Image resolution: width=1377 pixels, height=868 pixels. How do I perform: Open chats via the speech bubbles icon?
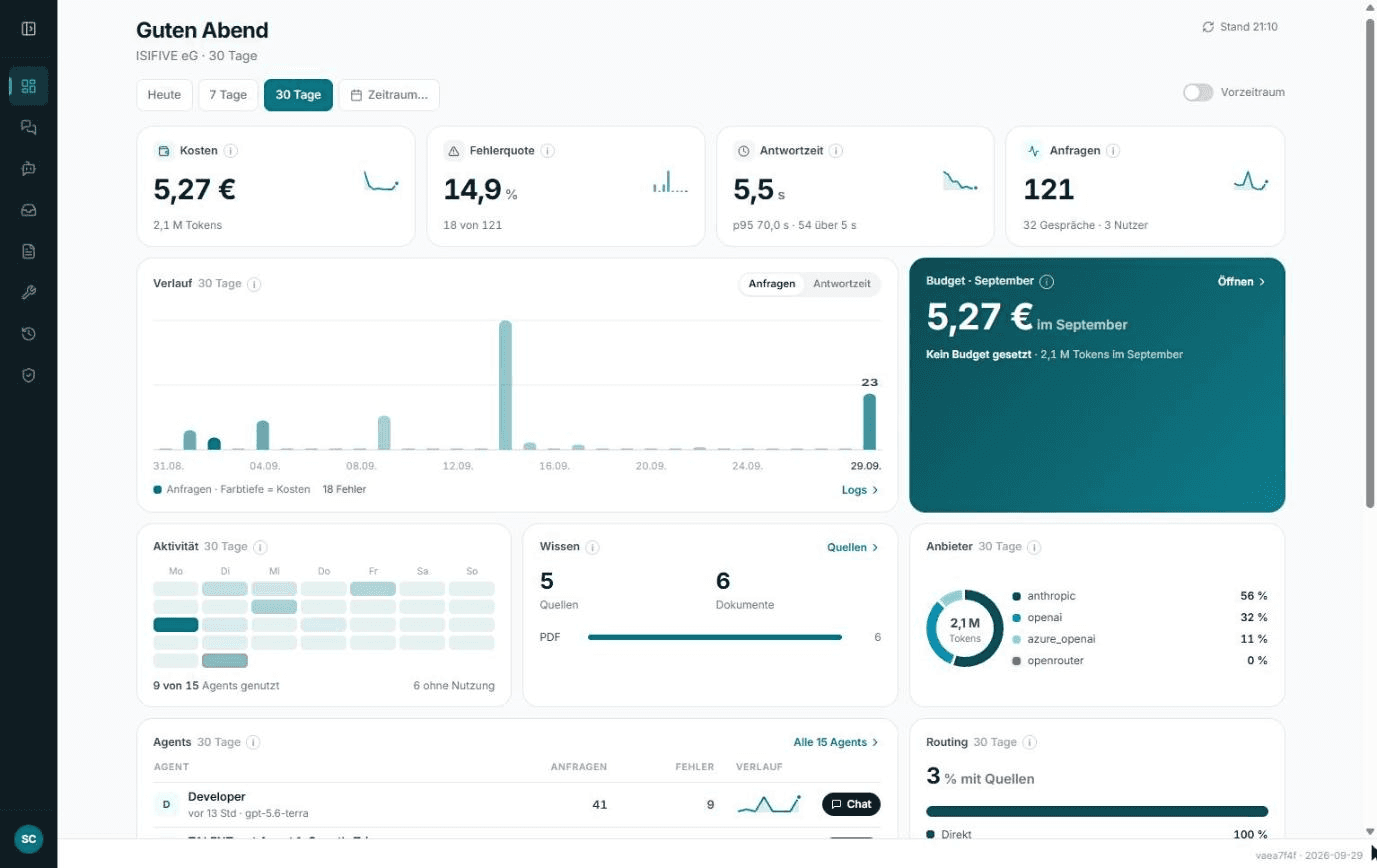click(x=28, y=127)
